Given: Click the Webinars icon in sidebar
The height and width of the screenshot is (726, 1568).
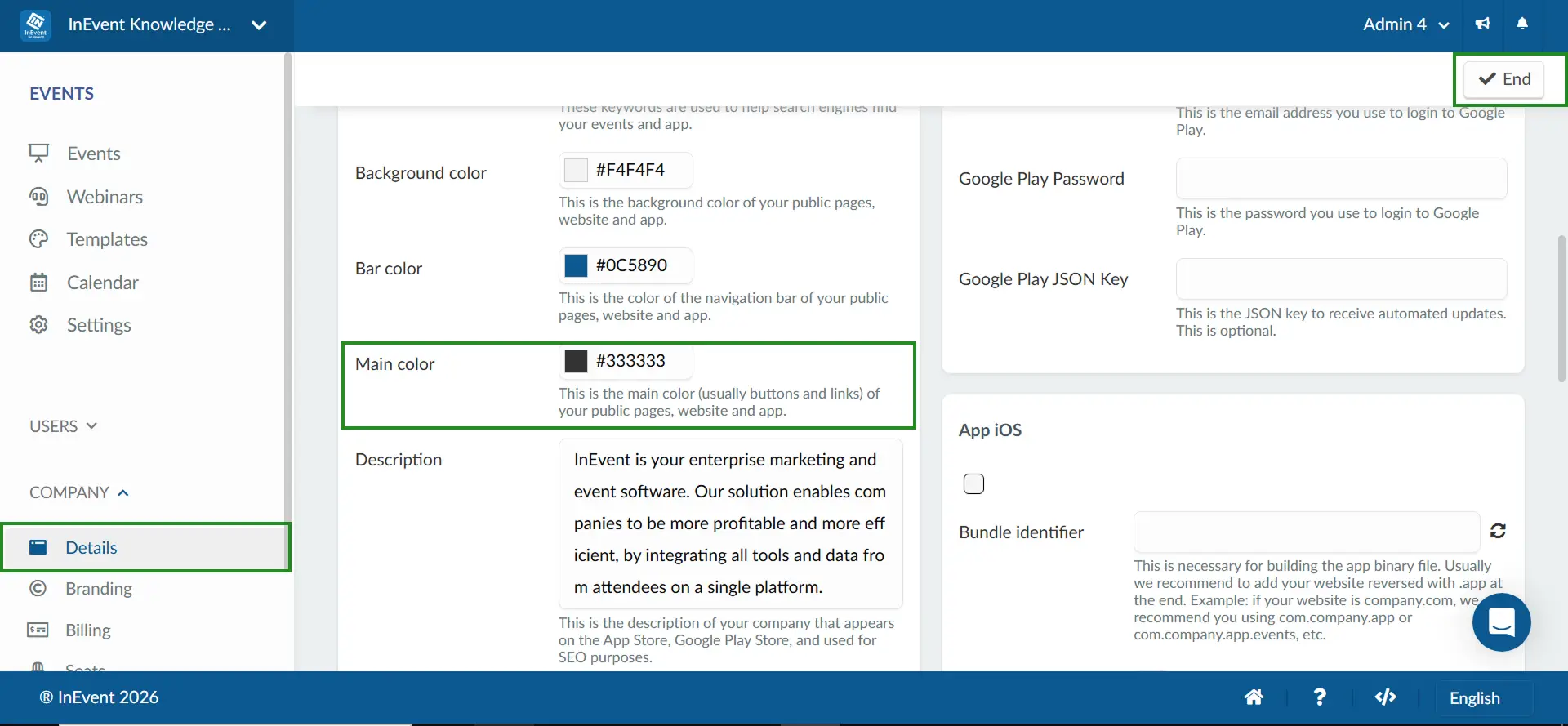Looking at the screenshot, I should click(x=38, y=197).
